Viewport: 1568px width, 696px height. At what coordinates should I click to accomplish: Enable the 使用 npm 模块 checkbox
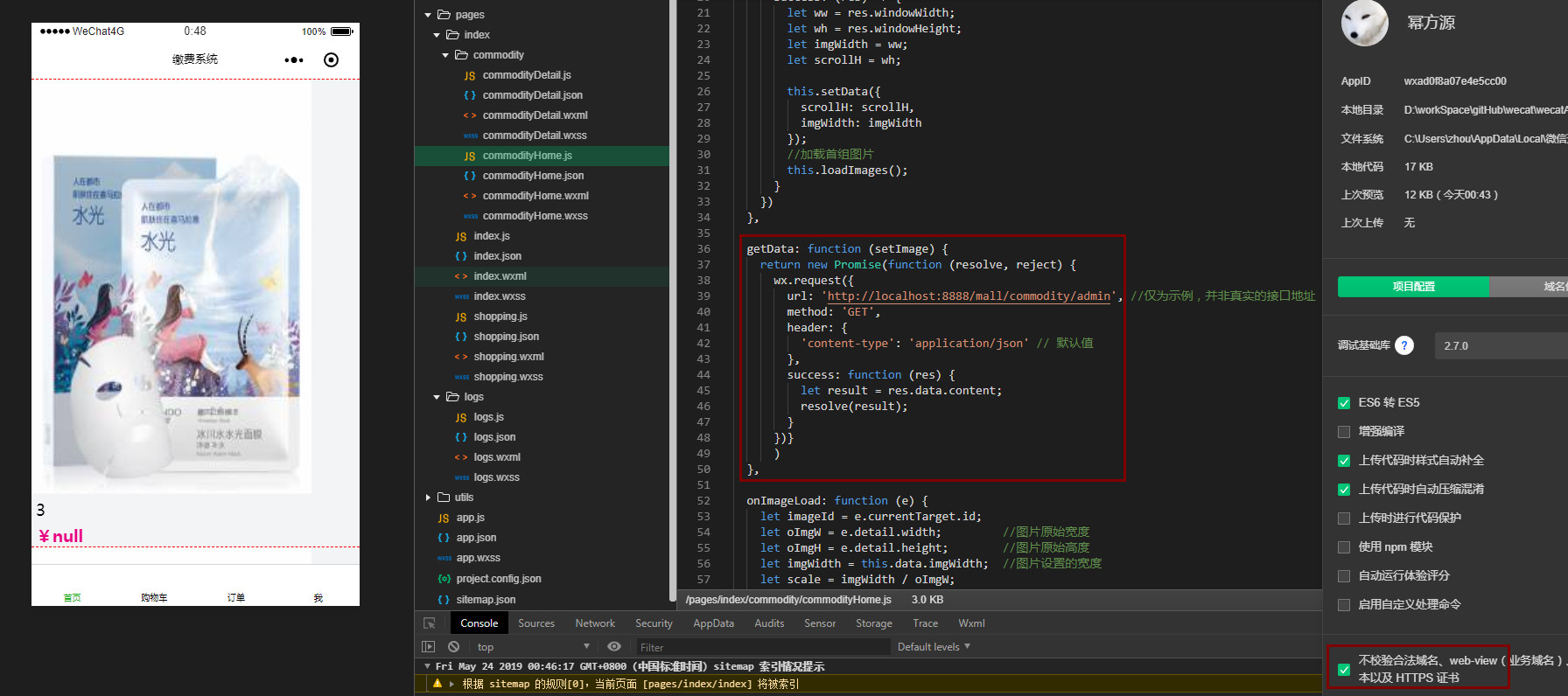1344,547
